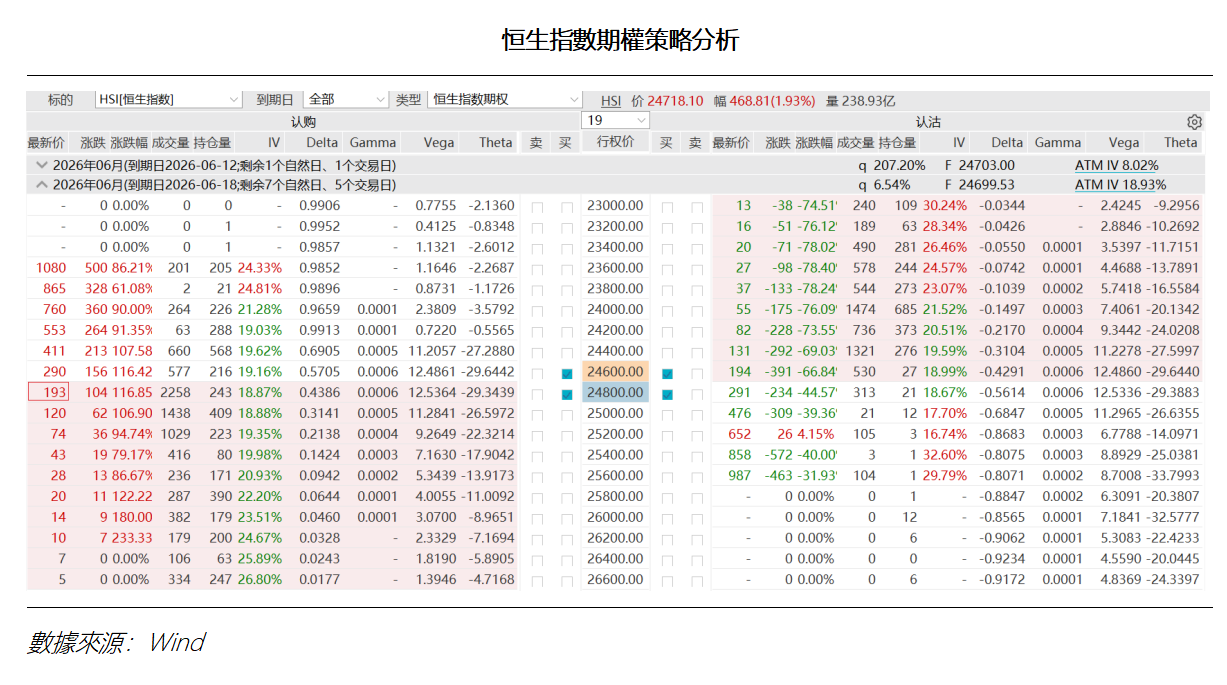Click the put price 652 at strike 25200
The image size is (1227, 685).
coord(739,436)
